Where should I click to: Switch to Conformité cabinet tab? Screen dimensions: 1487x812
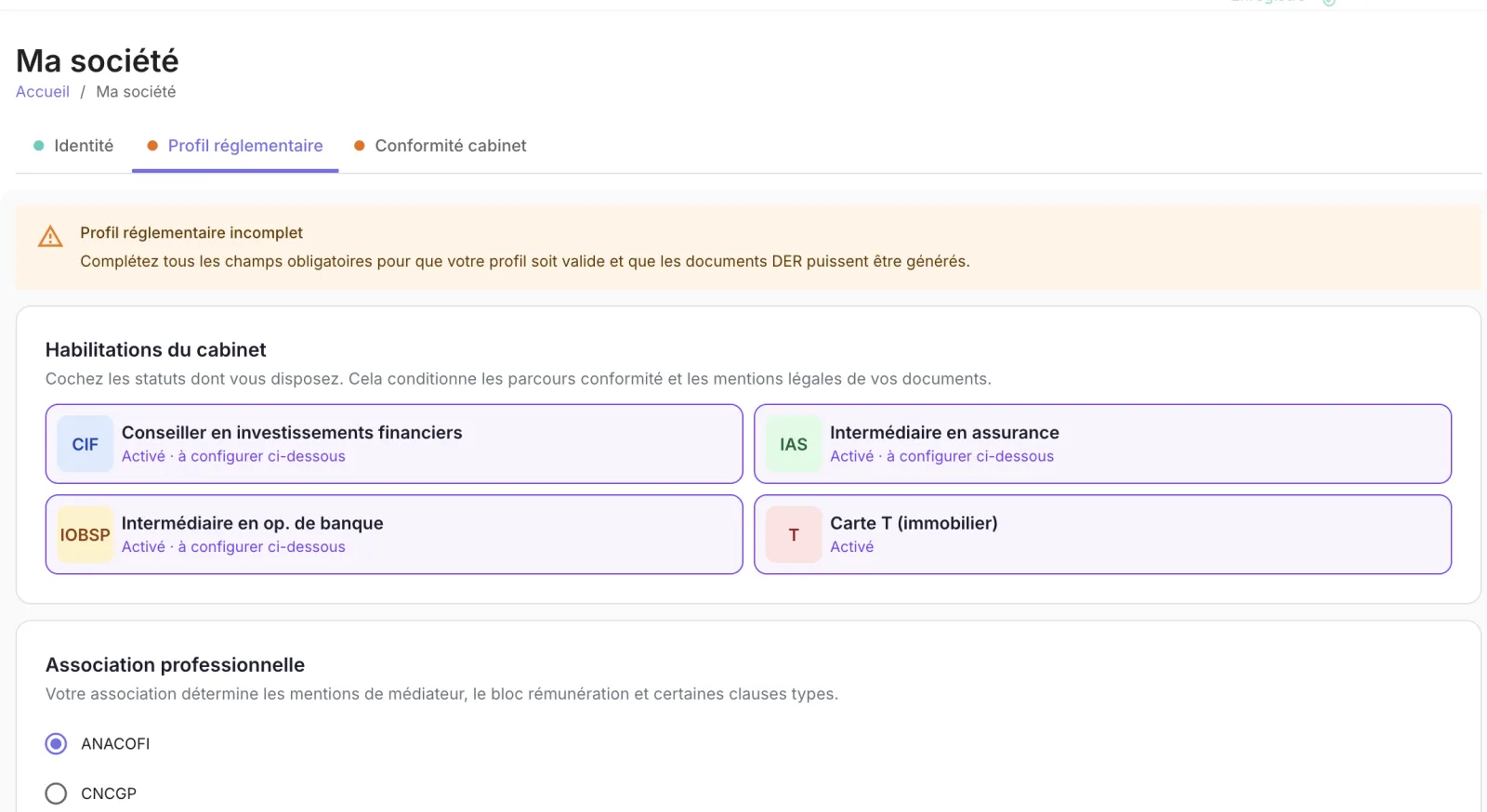coord(441,146)
